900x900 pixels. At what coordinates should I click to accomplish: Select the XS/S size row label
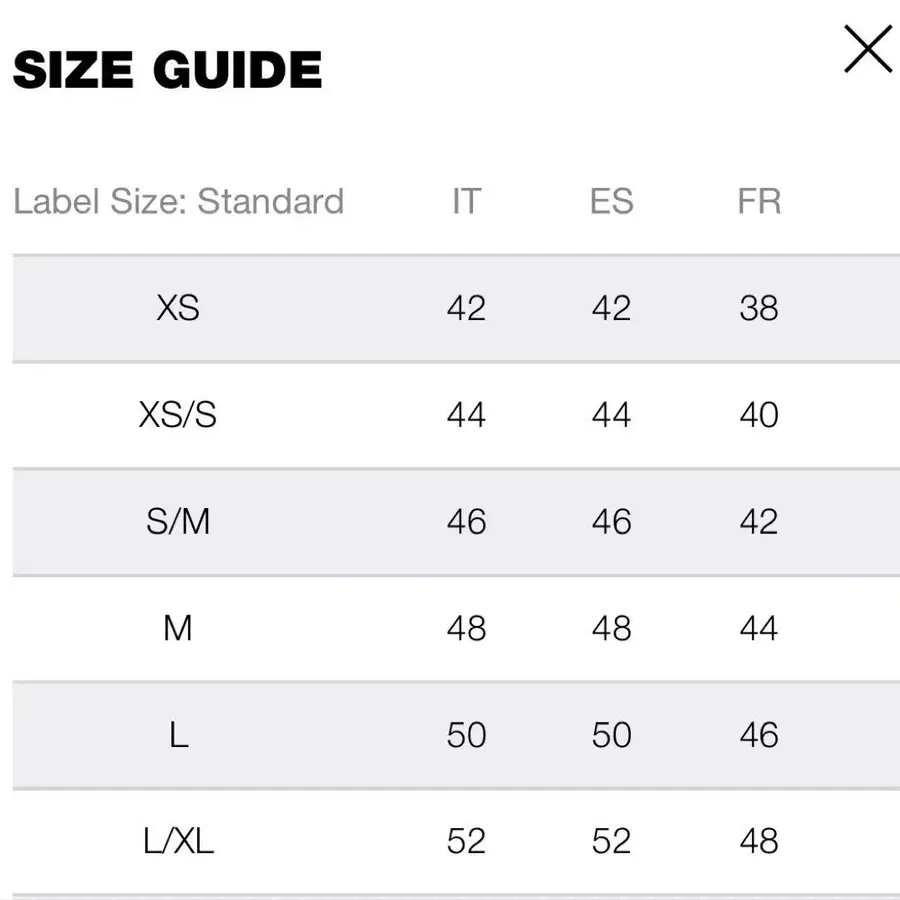pyautogui.click(x=178, y=414)
